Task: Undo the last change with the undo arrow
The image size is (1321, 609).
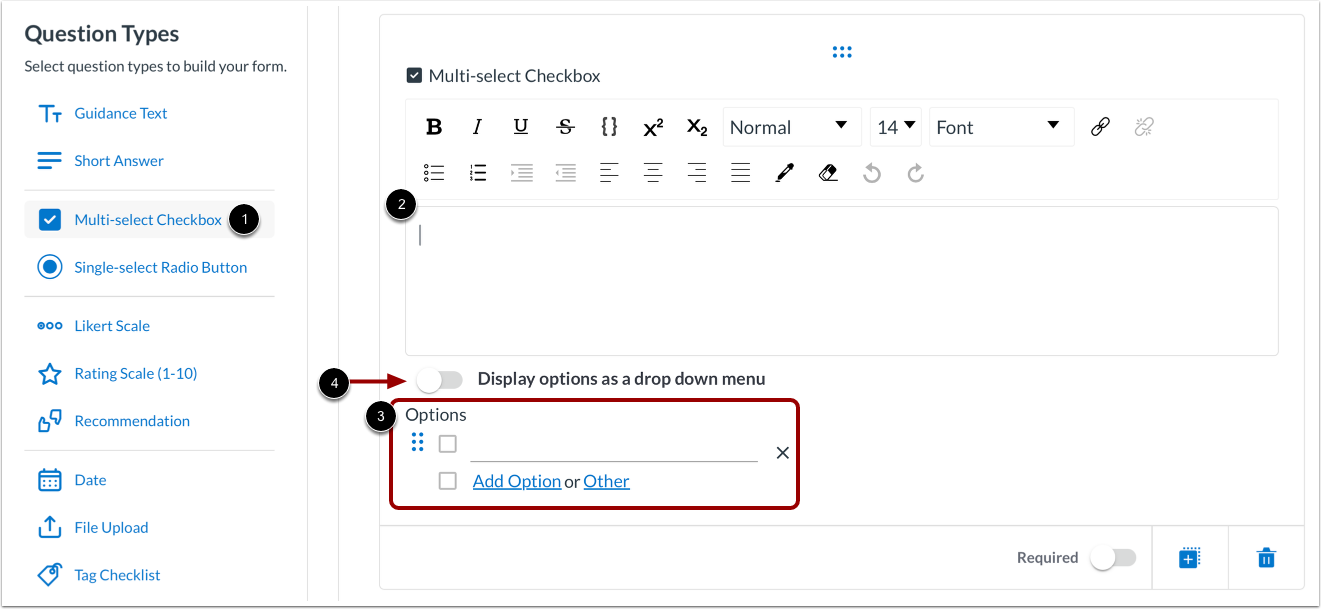Action: 871,172
